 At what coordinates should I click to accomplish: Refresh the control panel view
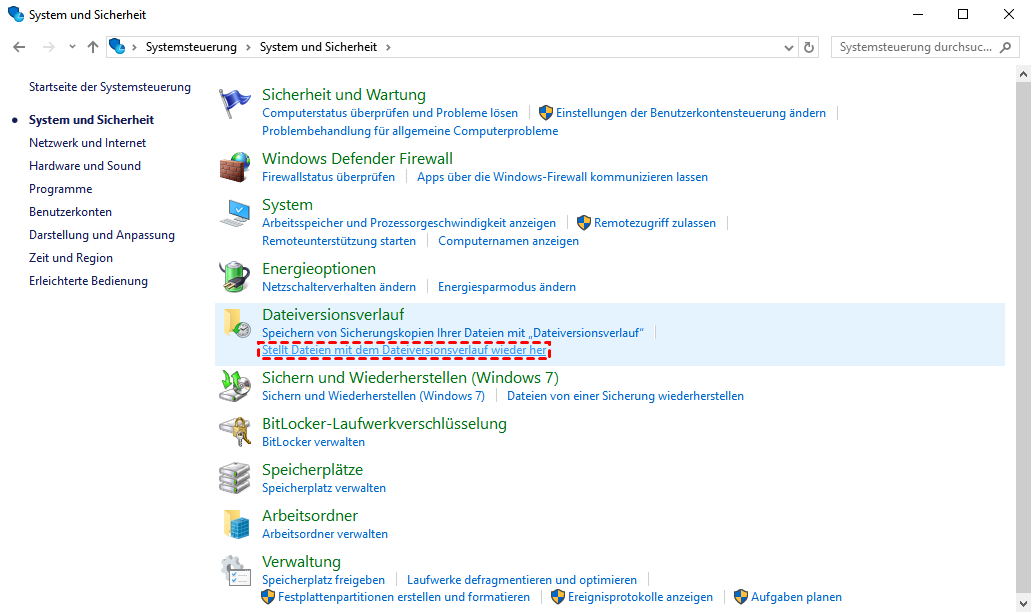point(809,47)
